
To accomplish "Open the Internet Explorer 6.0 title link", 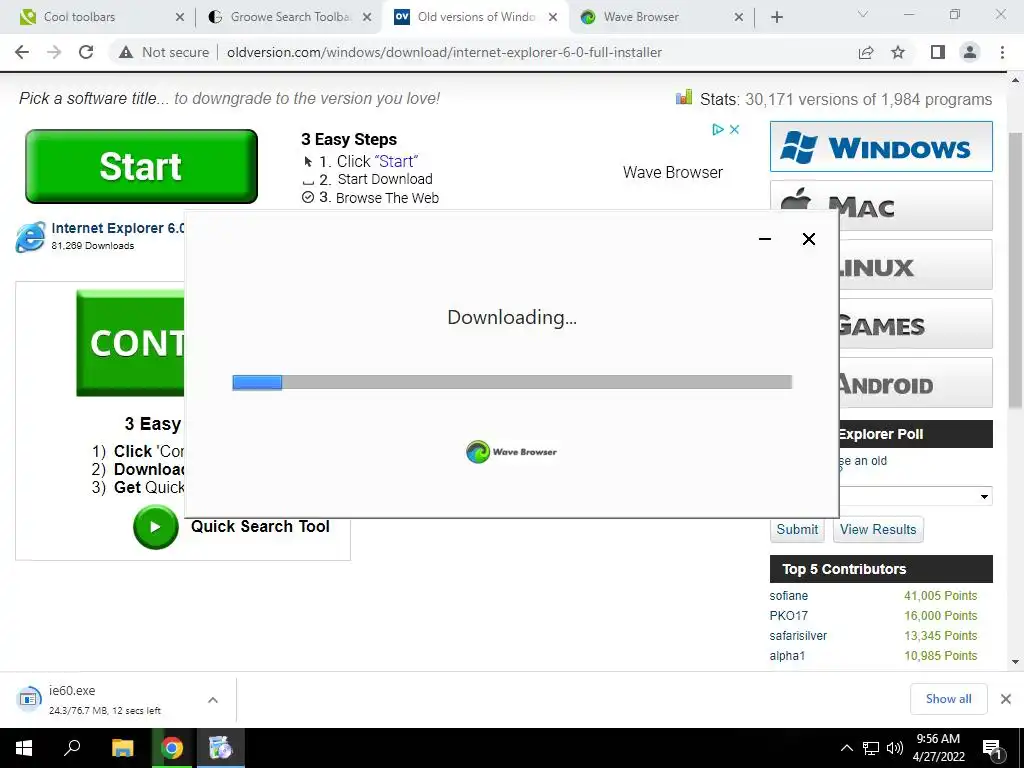I will click(118, 228).
